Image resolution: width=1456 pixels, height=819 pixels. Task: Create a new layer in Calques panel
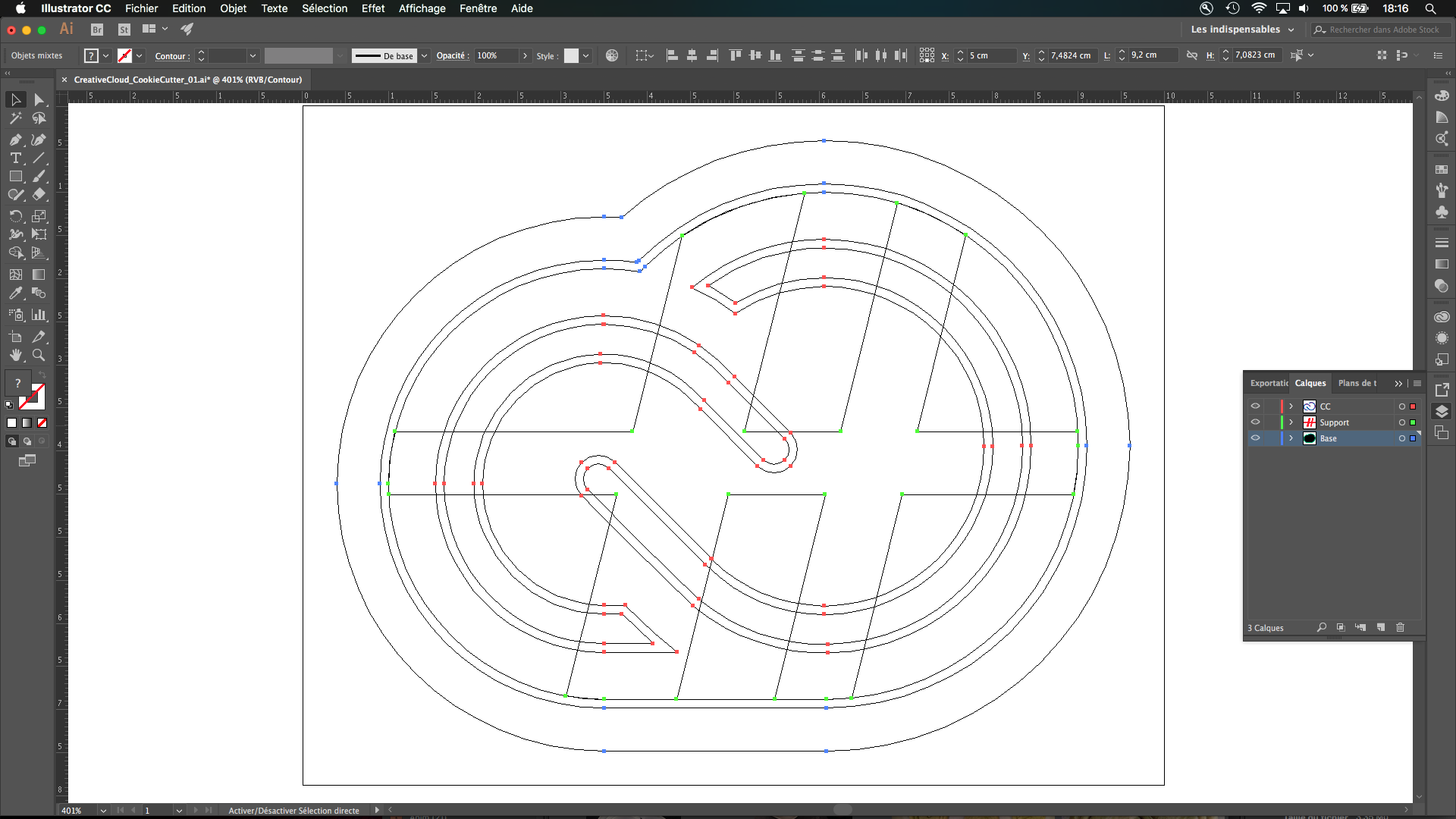click(x=1380, y=628)
